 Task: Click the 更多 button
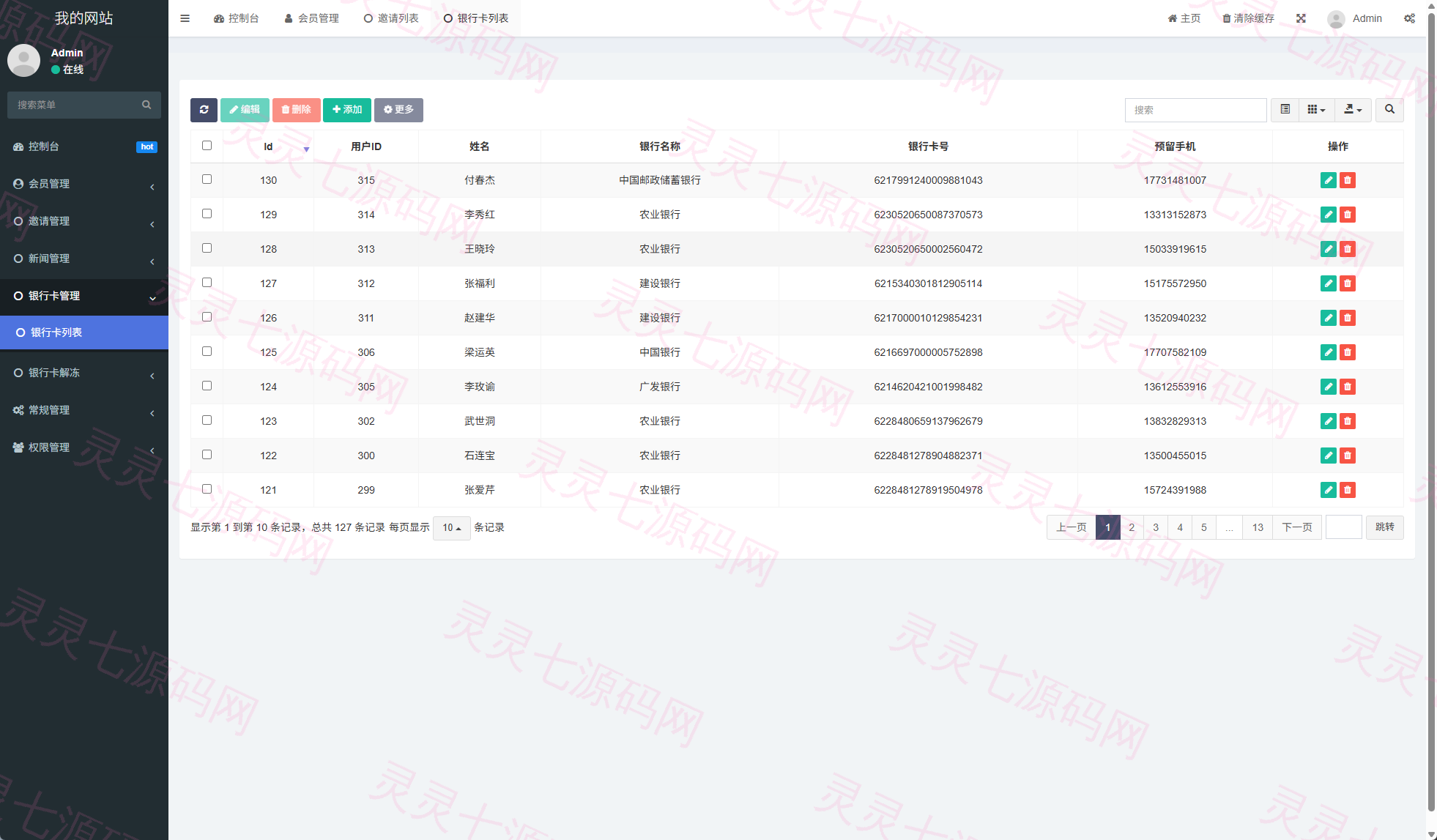pos(398,110)
